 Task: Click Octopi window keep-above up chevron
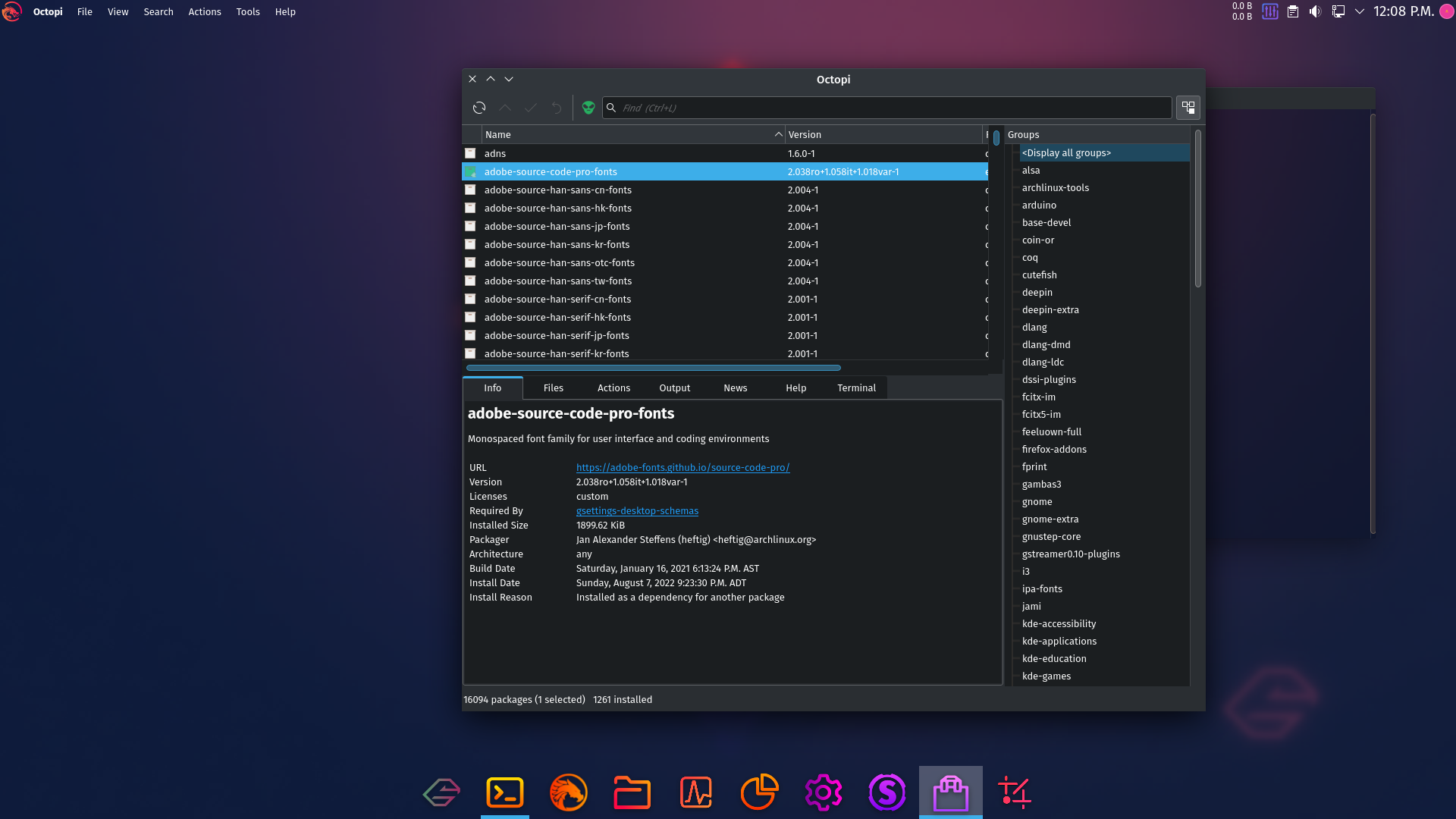(491, 79)
